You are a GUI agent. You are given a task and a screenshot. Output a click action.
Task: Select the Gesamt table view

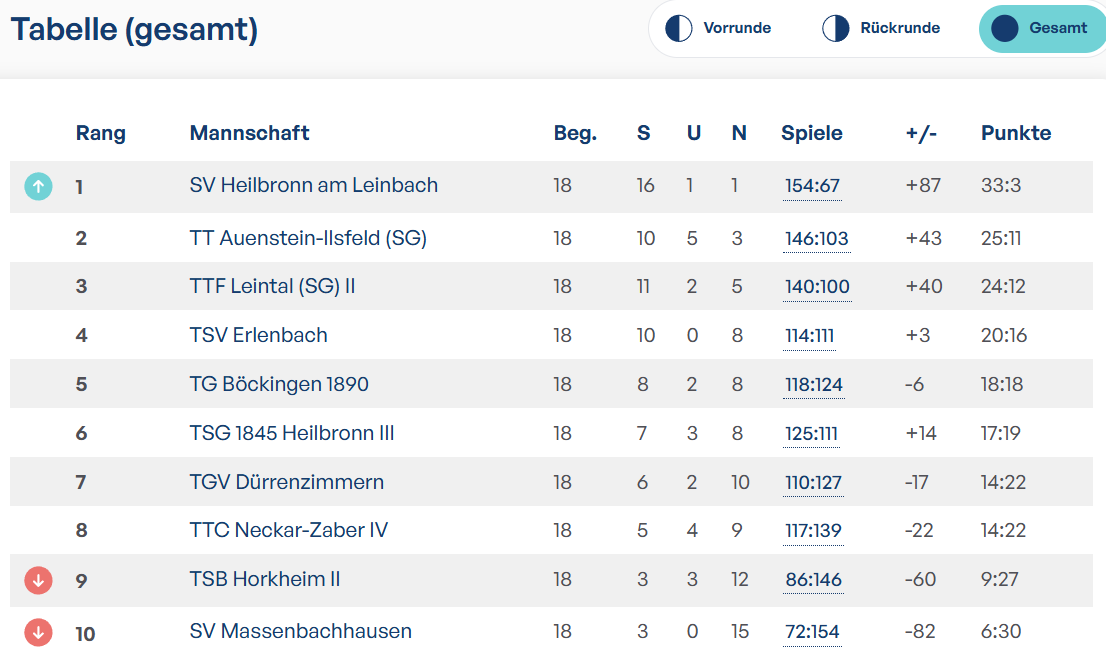click(x=1043, y=28)
